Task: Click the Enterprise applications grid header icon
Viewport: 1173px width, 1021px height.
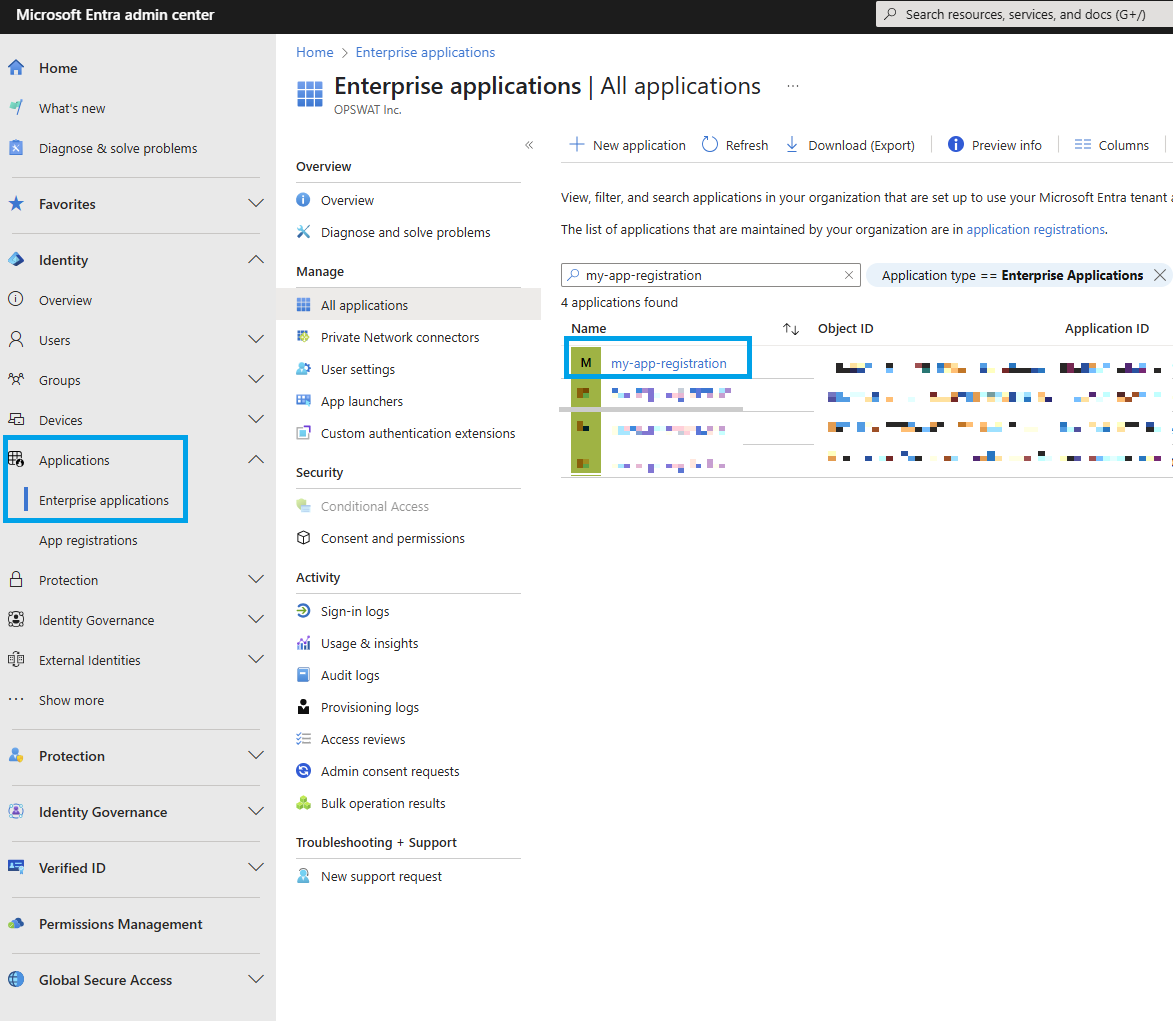Action: point(310,94)
